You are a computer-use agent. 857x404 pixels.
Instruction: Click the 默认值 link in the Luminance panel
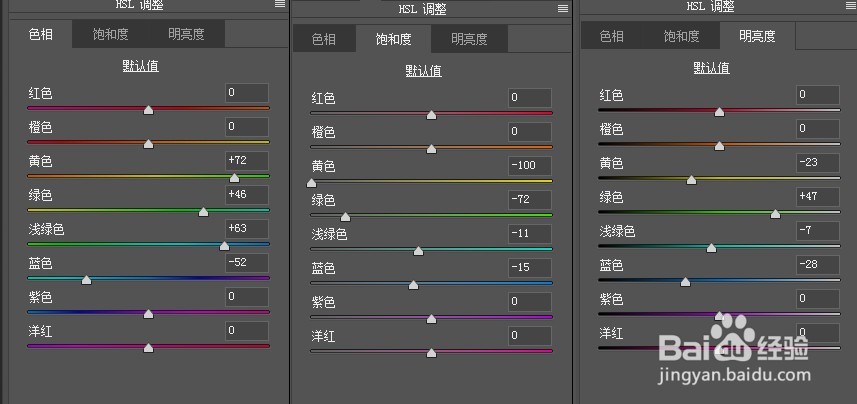(x=712, y=68)
